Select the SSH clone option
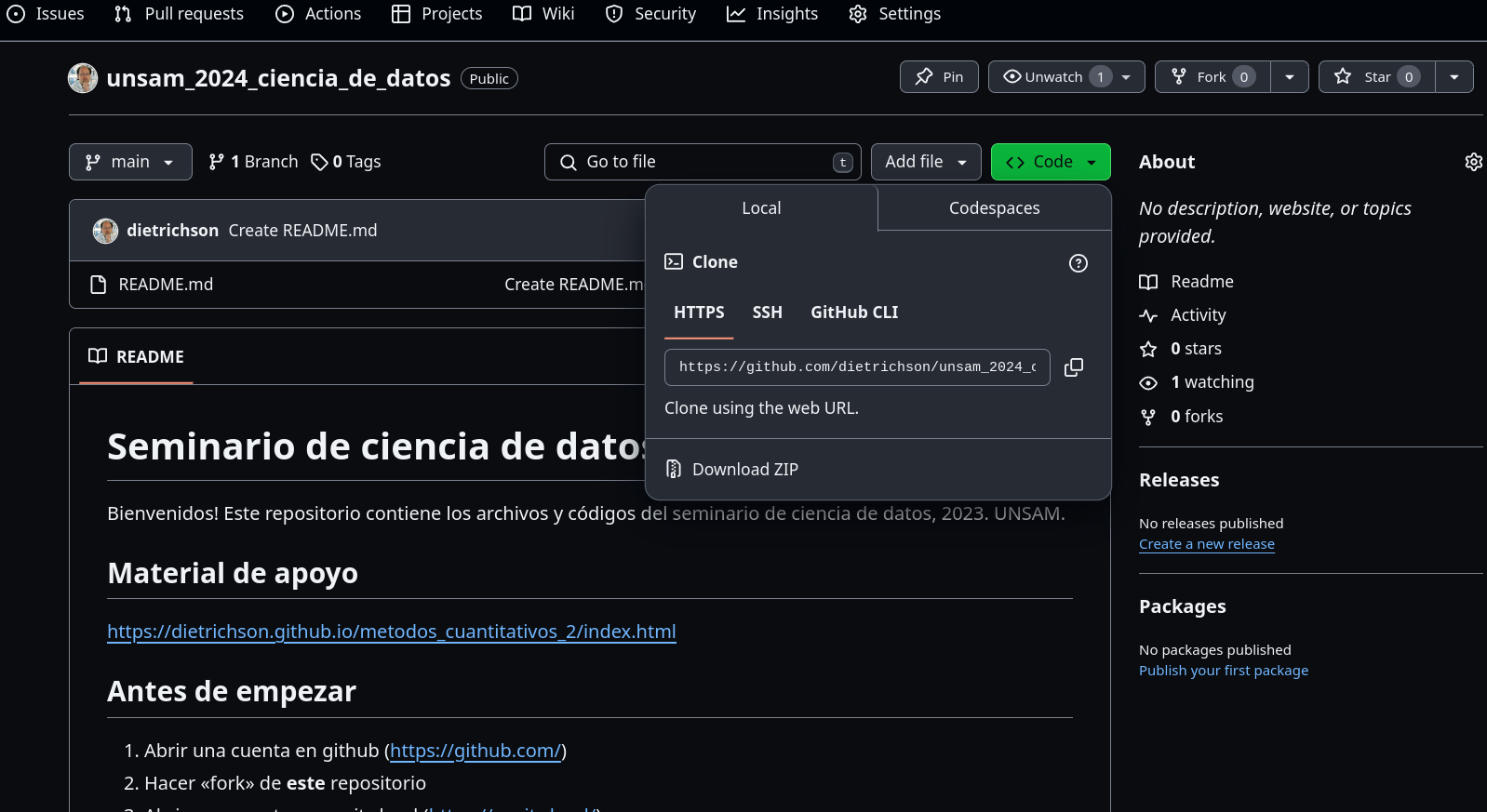Screen dimensions: 1487x812 click(767, 313)
